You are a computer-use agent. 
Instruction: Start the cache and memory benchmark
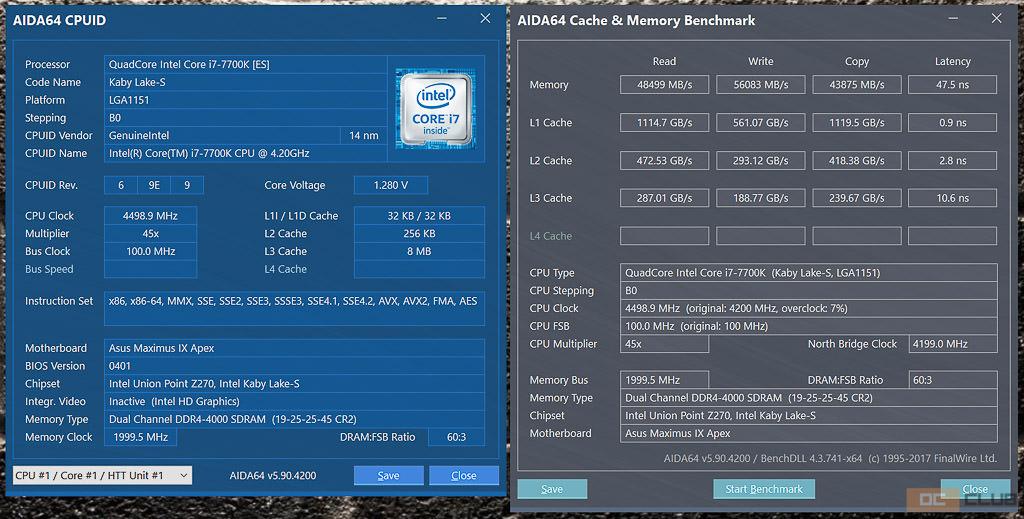pos(763,489)
